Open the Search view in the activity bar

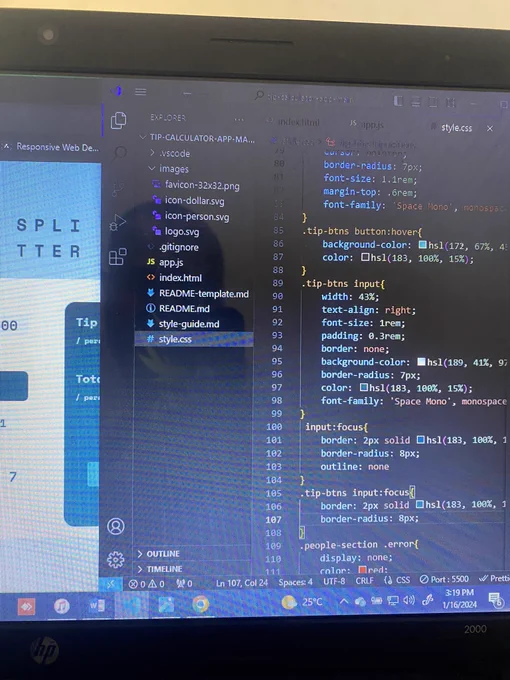(119, 153)
